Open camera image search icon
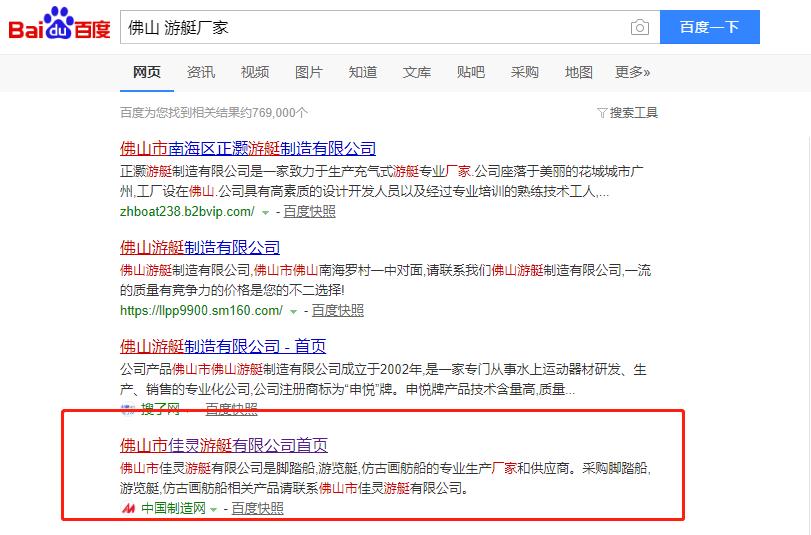811x535 pixels. click(x=640, y=27)
